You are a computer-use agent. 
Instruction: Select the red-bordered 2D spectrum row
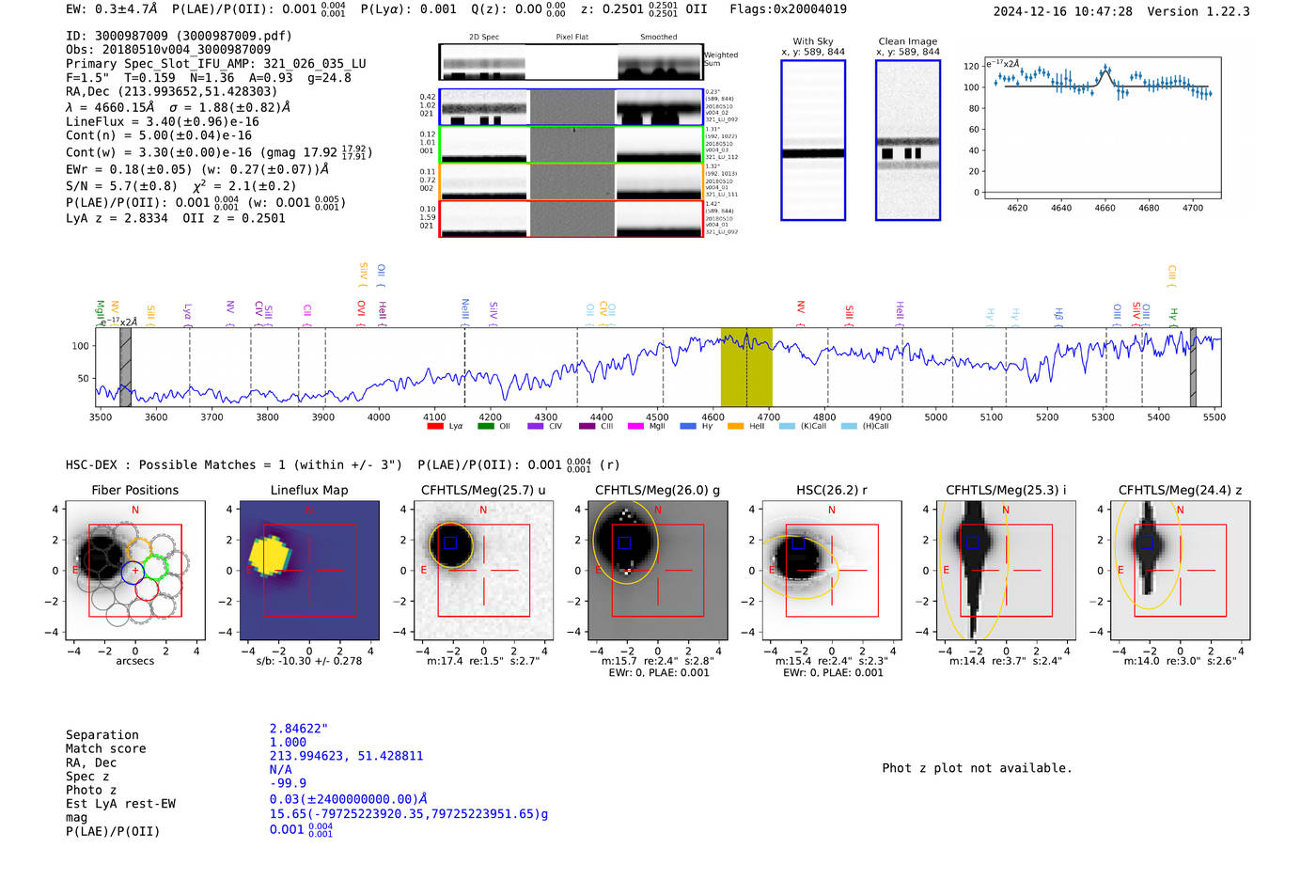(571, 219)
